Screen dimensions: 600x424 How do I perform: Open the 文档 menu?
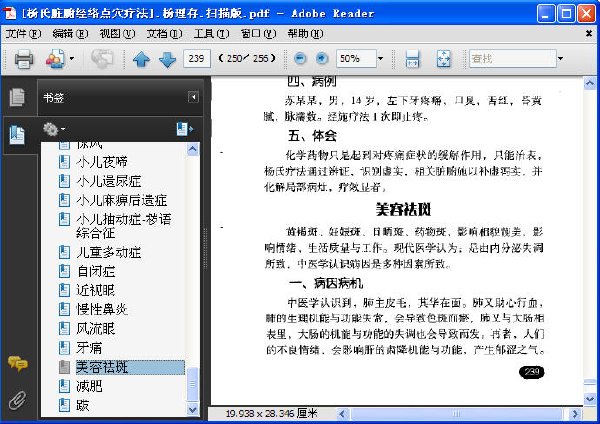tap(164, 34)
